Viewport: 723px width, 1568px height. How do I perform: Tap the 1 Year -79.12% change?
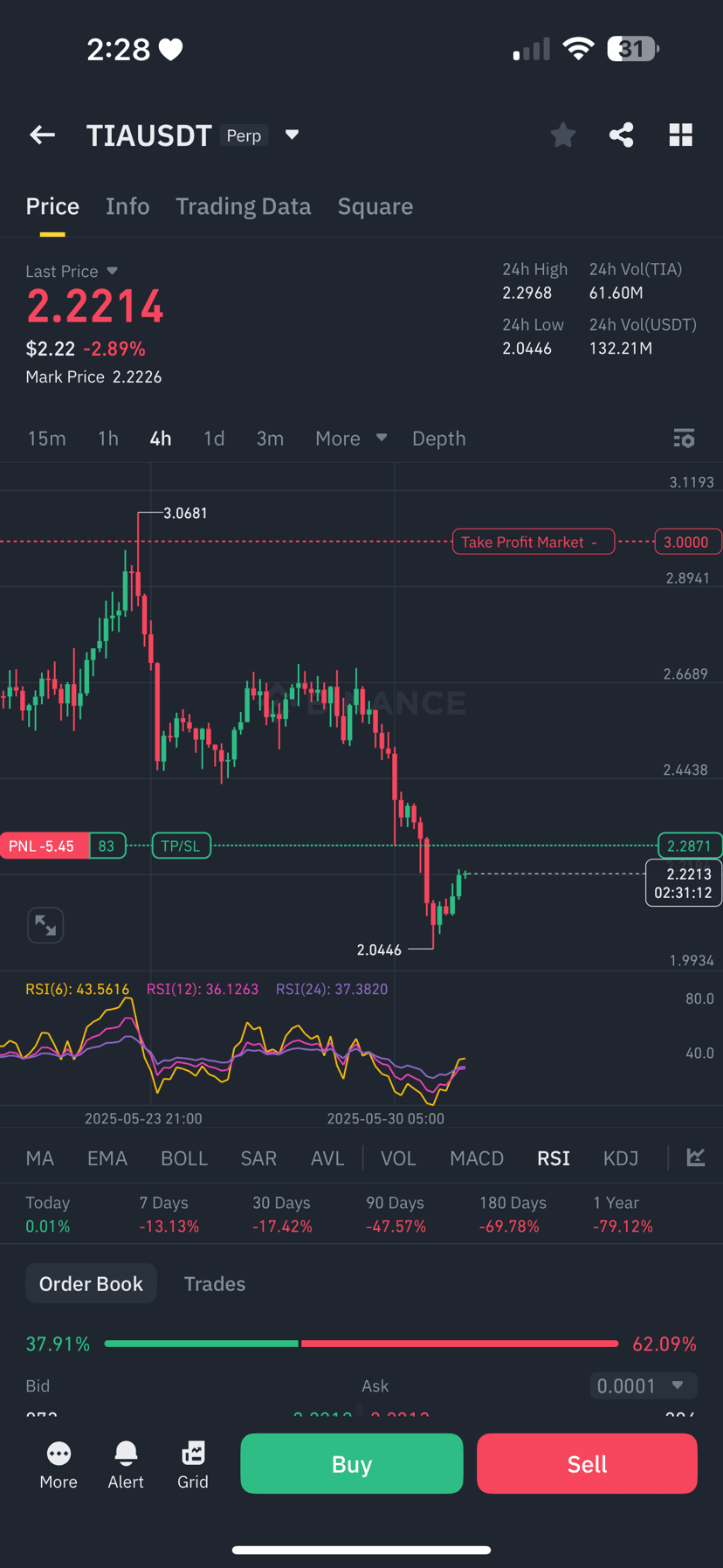click(623, 1214)
